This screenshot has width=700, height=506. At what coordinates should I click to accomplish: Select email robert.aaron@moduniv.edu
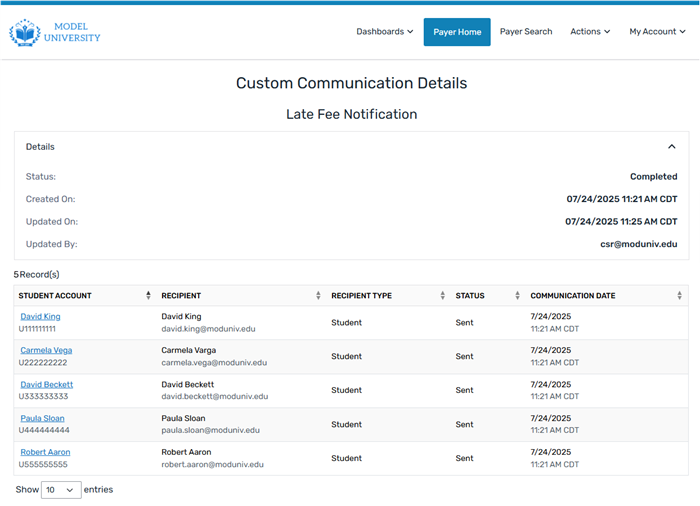212,464
